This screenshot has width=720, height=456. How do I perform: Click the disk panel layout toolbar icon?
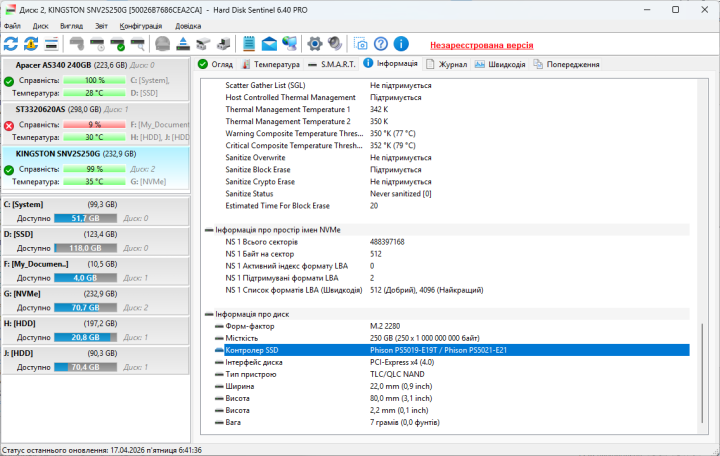[51, 44]
